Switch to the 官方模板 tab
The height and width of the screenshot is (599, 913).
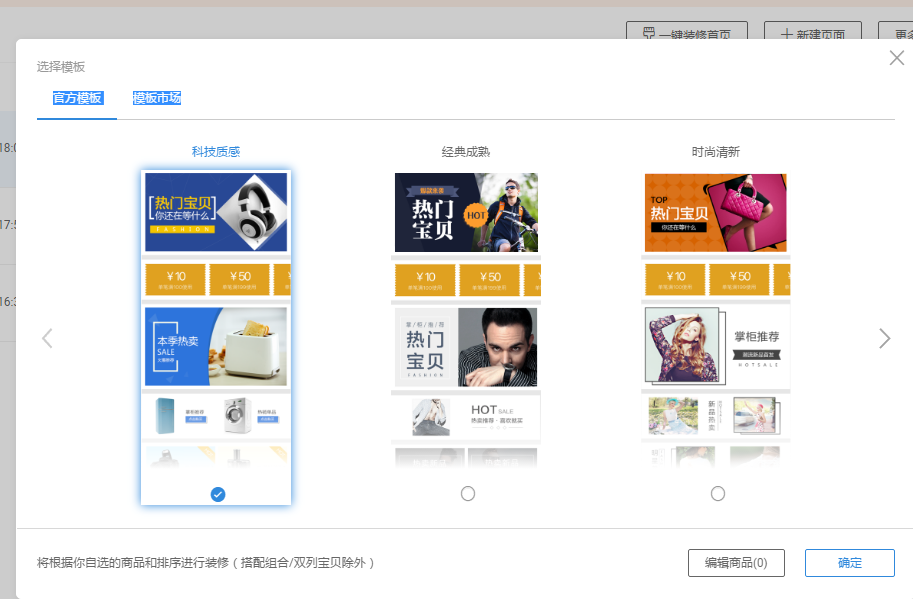pyautogui.click(x=77, y=98)
